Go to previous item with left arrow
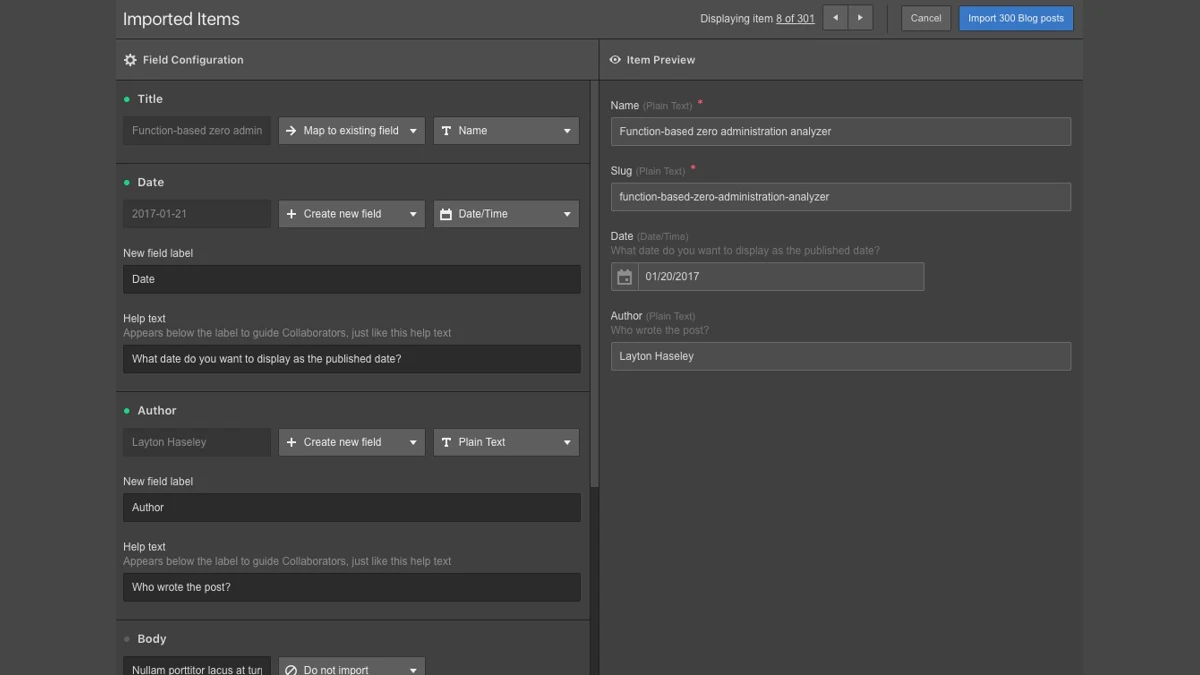 click(x=835, y=18)
